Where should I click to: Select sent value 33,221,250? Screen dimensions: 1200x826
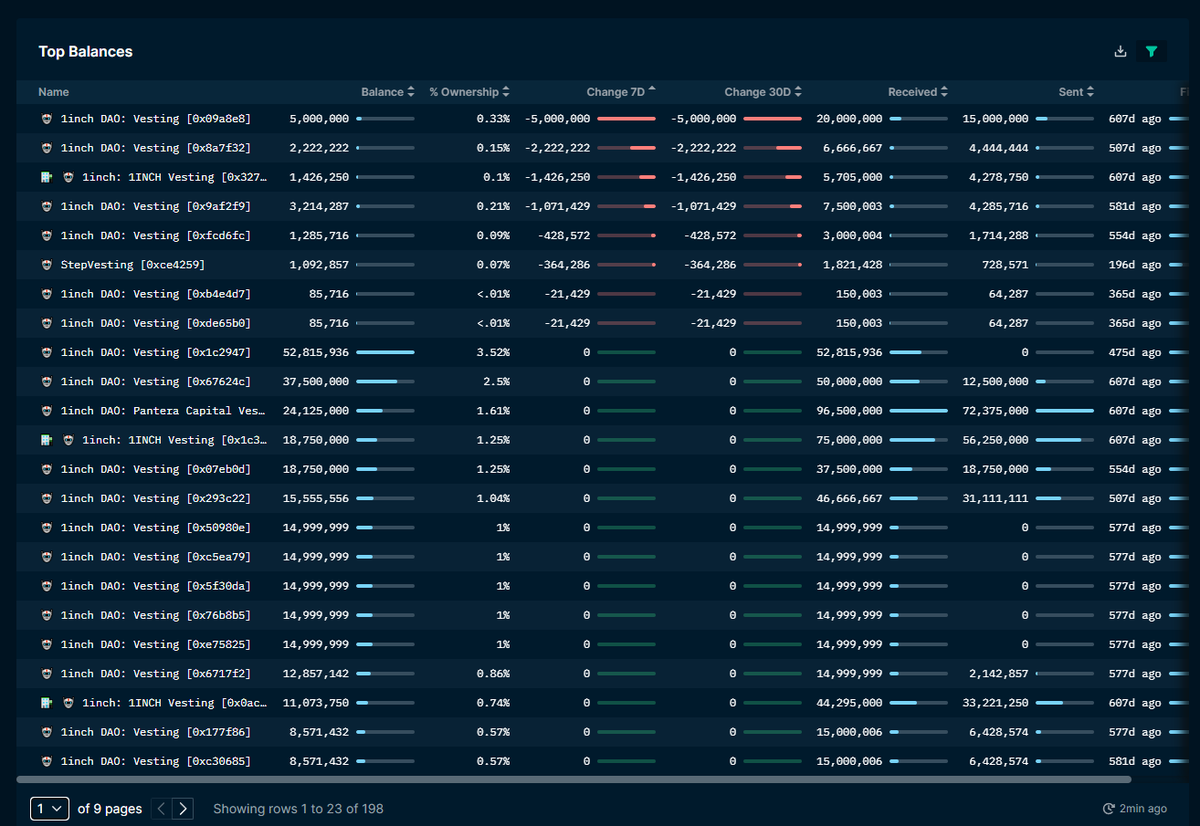point(996,703)
